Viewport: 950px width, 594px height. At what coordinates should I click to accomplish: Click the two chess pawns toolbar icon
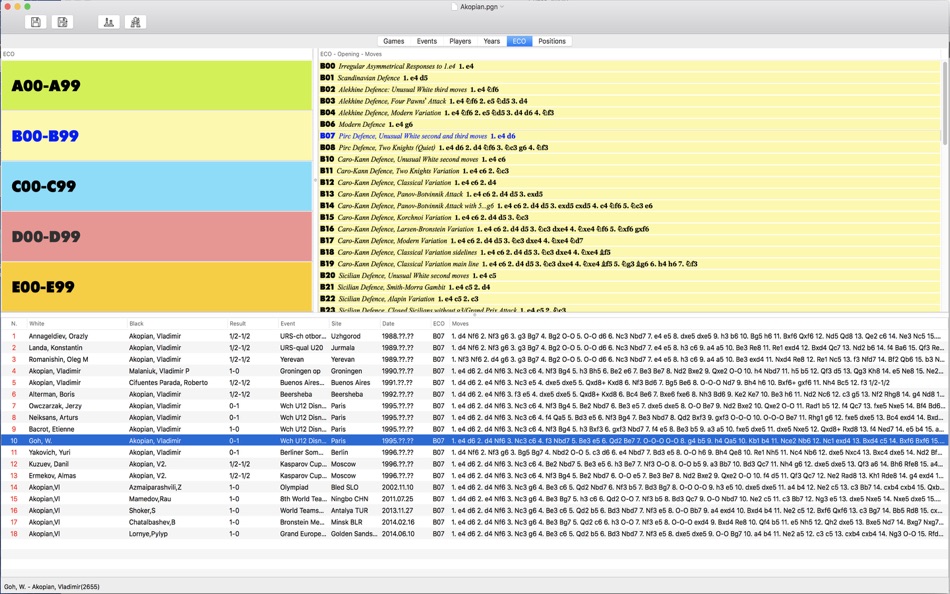(x=108, y=22)
